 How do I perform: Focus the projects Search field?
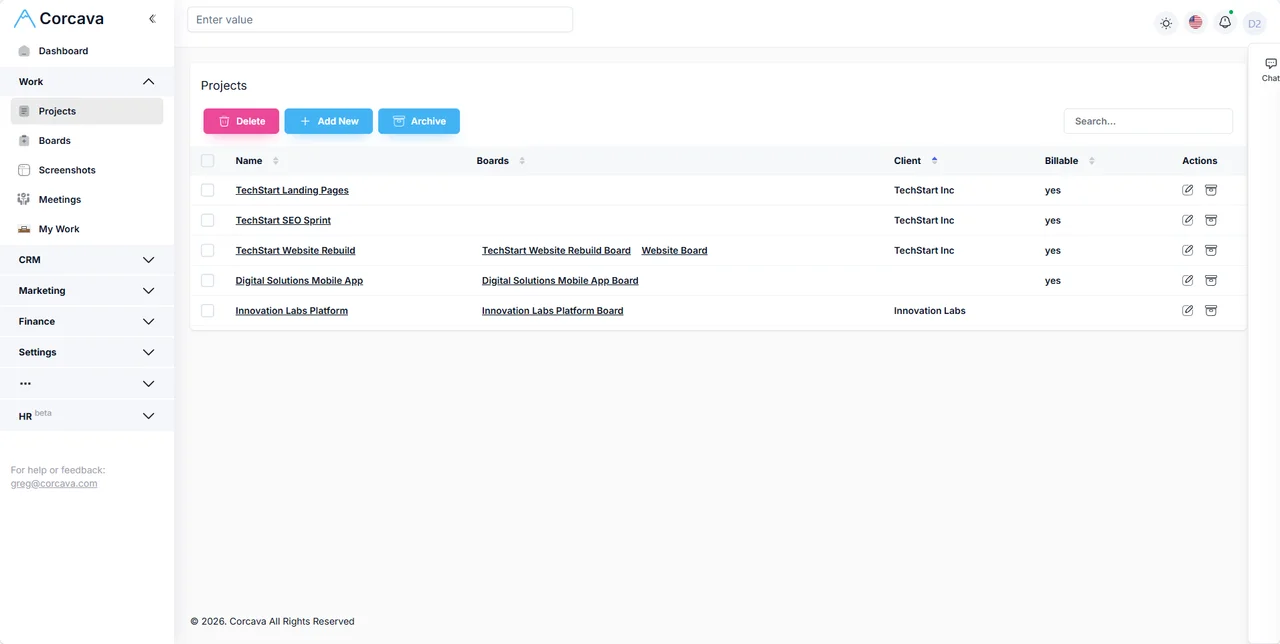point(1148,121)
